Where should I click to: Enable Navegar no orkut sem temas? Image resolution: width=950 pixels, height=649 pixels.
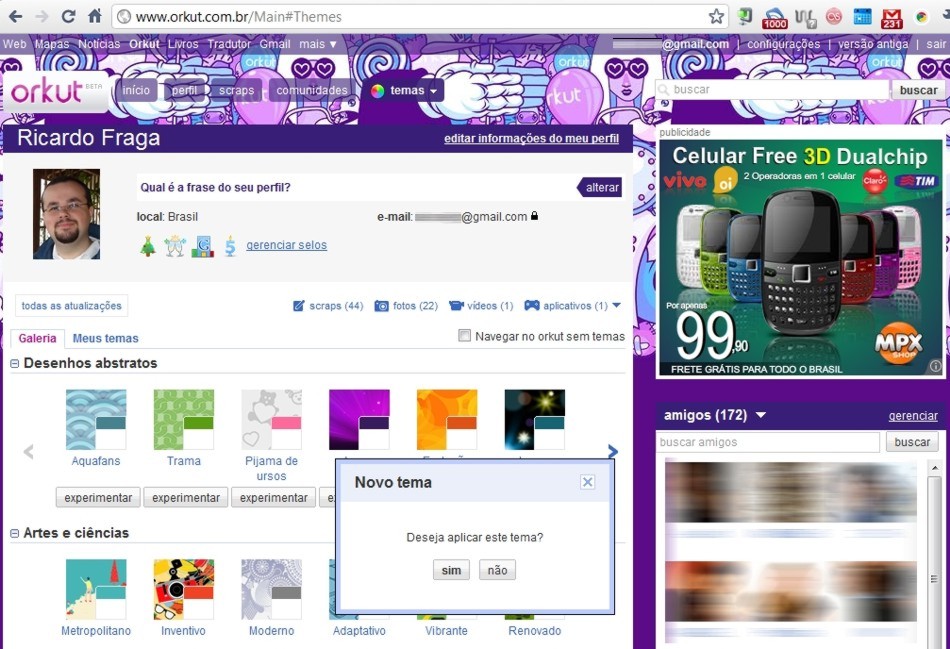(465, 337)
